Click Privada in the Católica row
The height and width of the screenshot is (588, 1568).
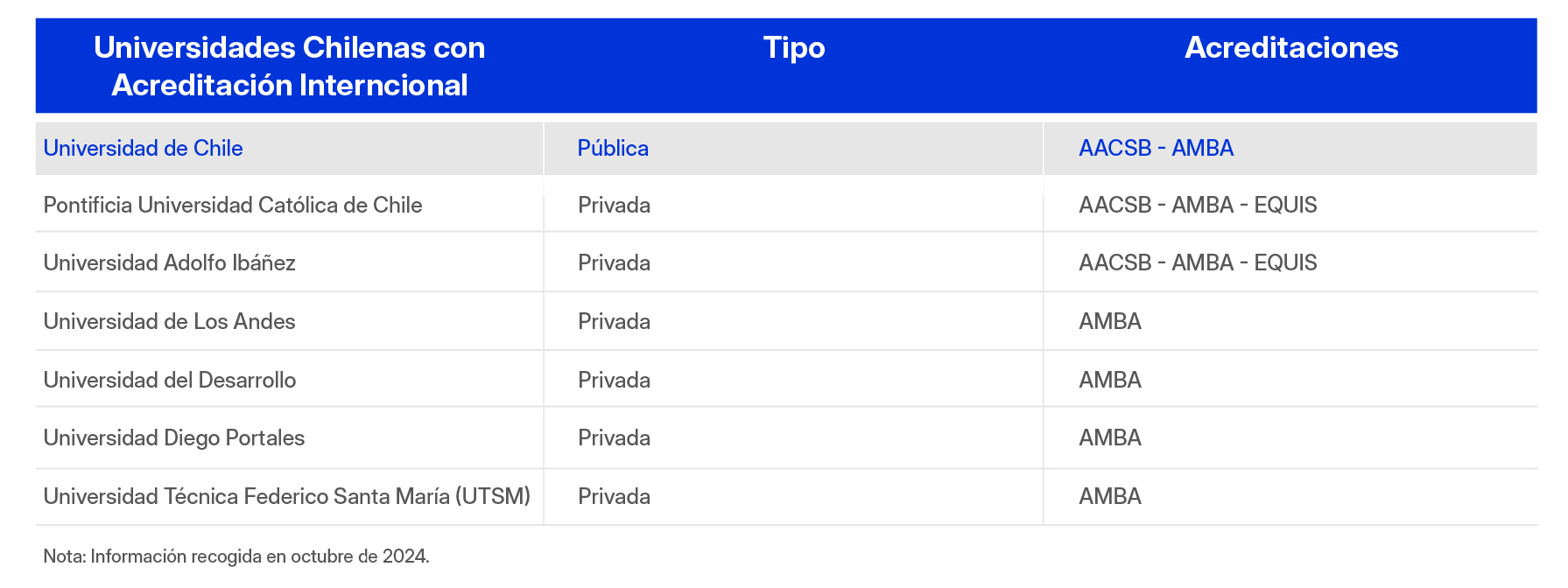(614, 206)
